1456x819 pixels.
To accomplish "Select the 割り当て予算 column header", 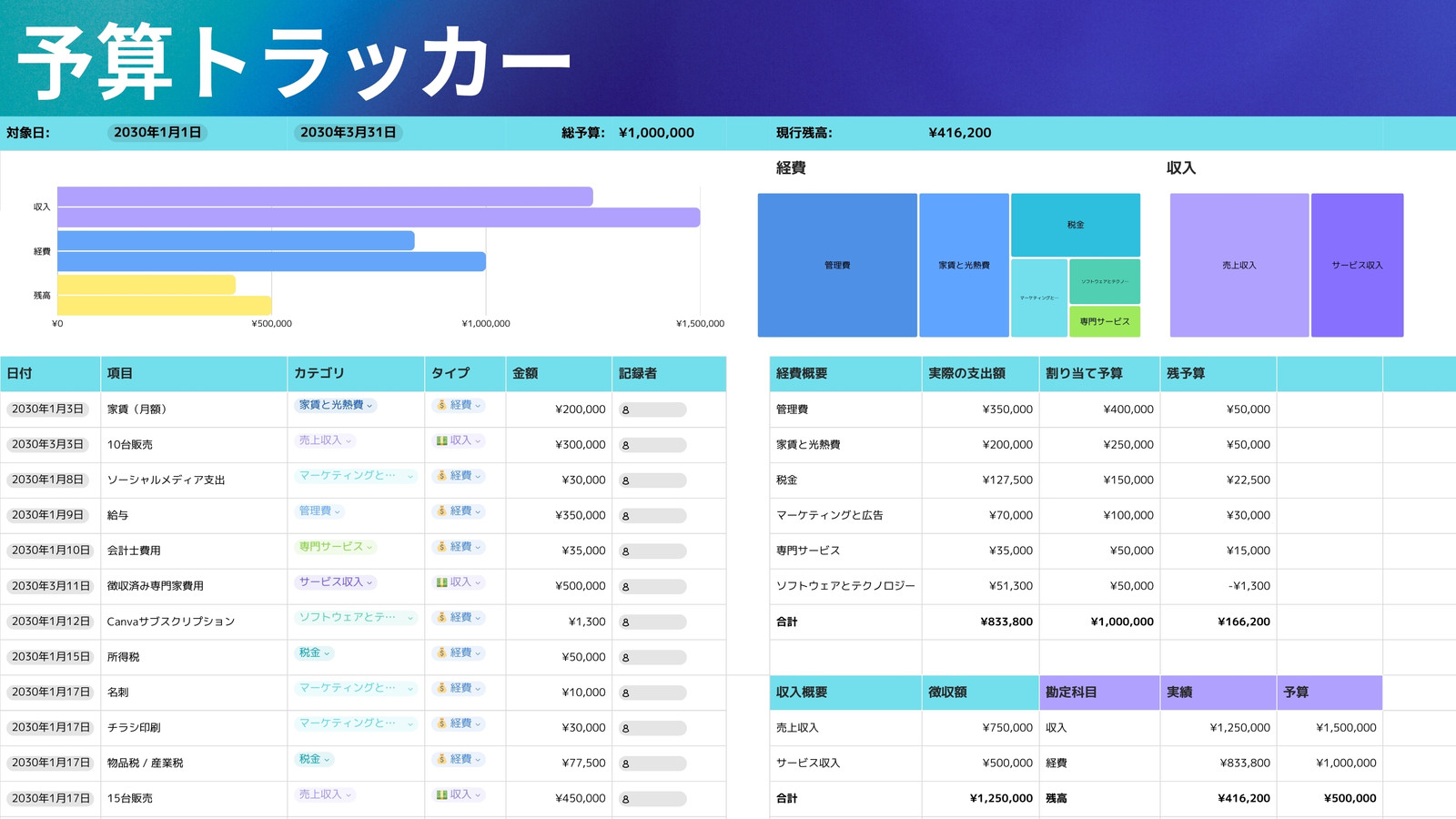I will (x=1099, y=373).
